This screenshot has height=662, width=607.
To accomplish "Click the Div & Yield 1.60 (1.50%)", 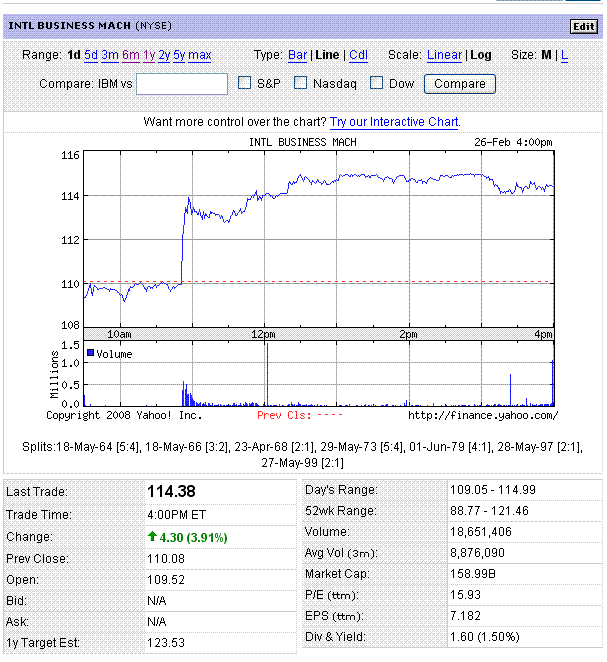I will click(x=485, y=637).
